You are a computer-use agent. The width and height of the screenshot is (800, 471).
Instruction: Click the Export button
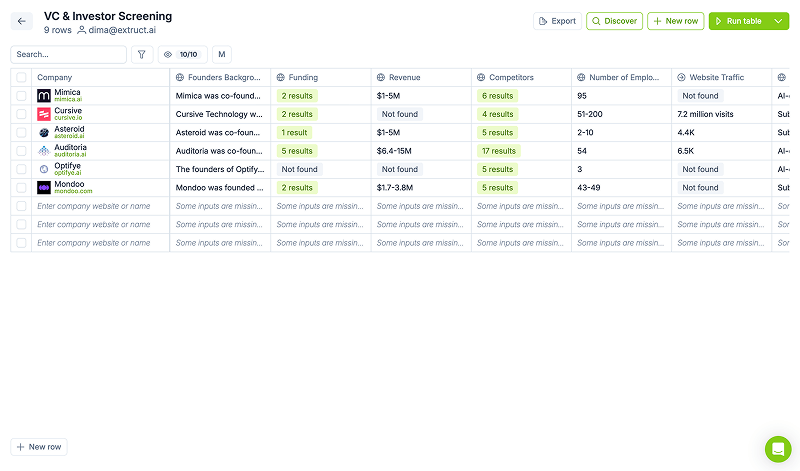[557, 21]
